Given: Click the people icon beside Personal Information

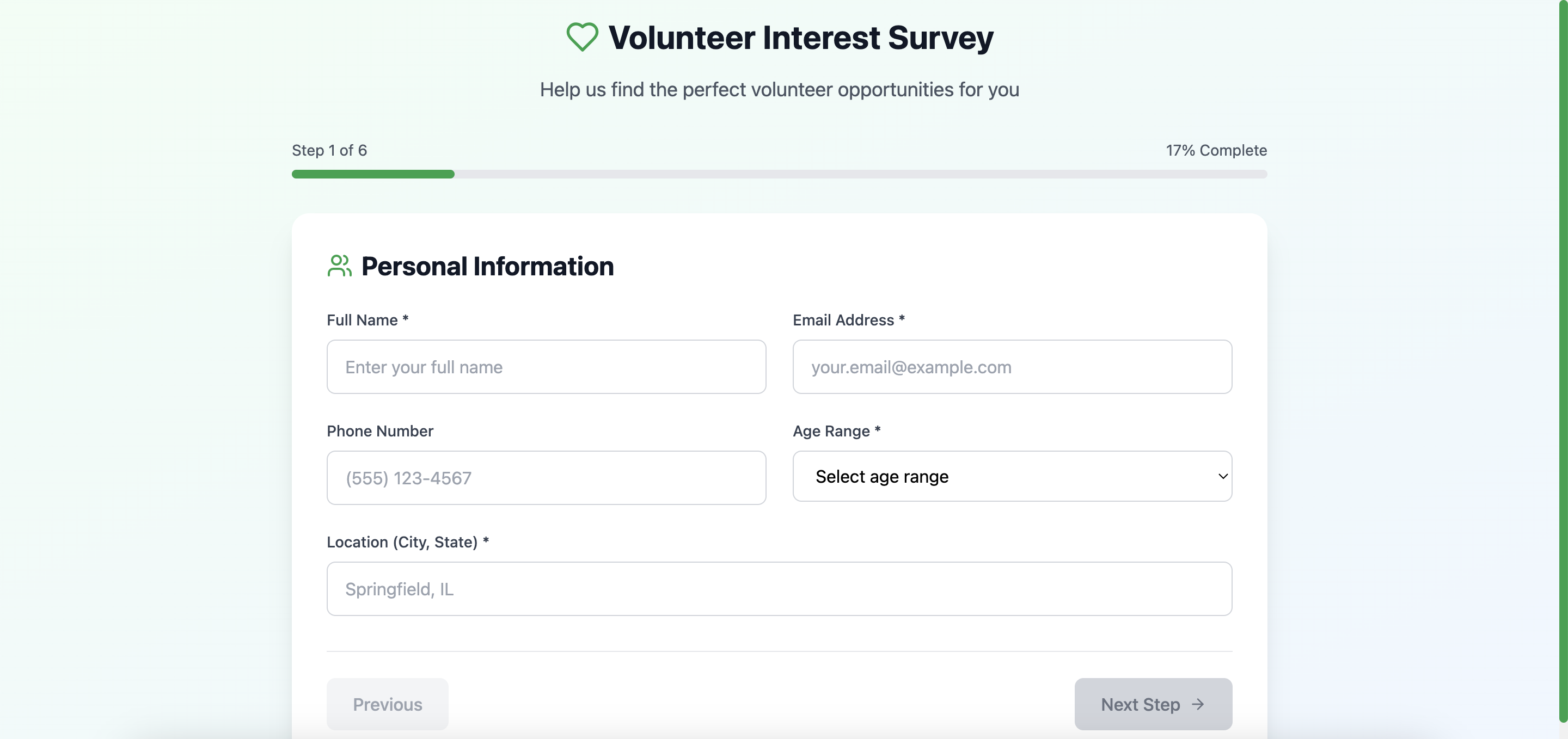Looking at the screenshot, I should (339, 266).
